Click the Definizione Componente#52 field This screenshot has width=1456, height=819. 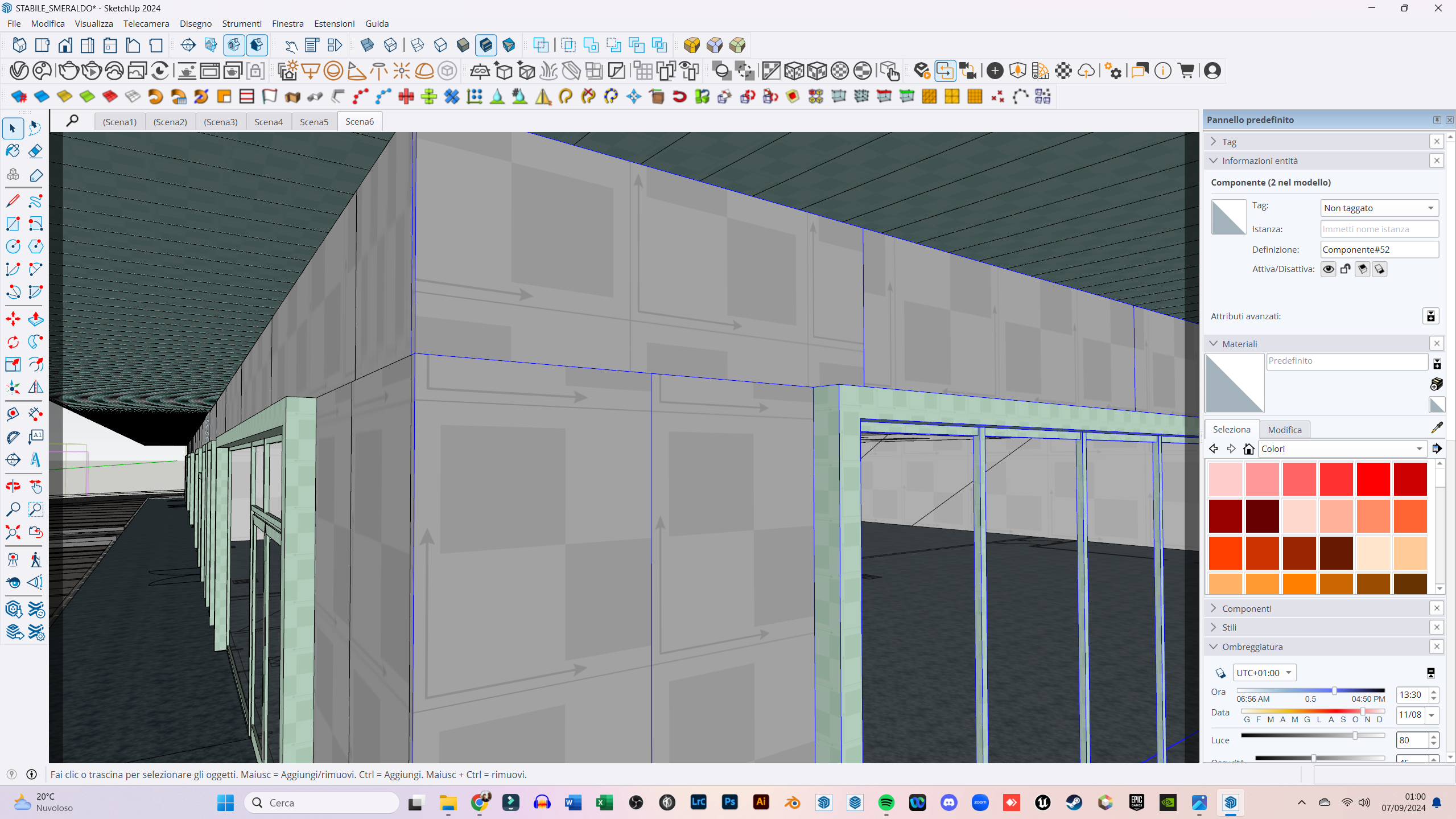1379,249
